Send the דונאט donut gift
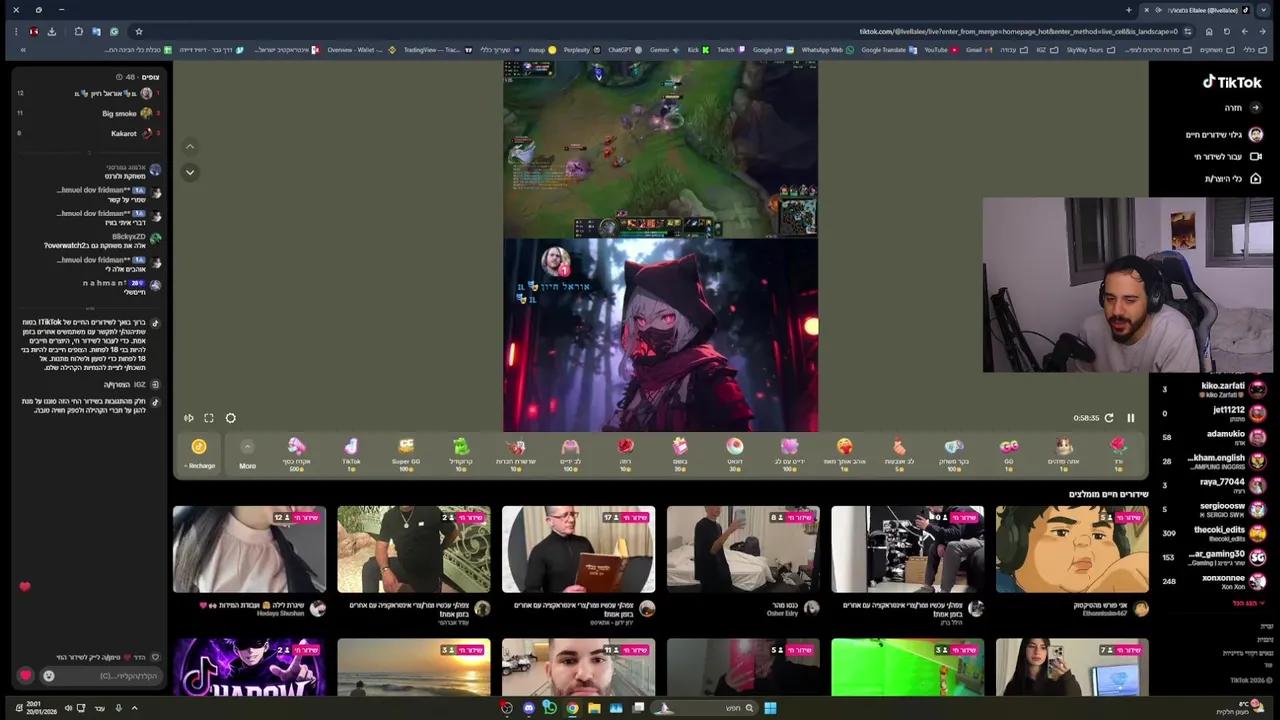Image resolution: width=1280 pixels, height=720 pixels. 735,454
